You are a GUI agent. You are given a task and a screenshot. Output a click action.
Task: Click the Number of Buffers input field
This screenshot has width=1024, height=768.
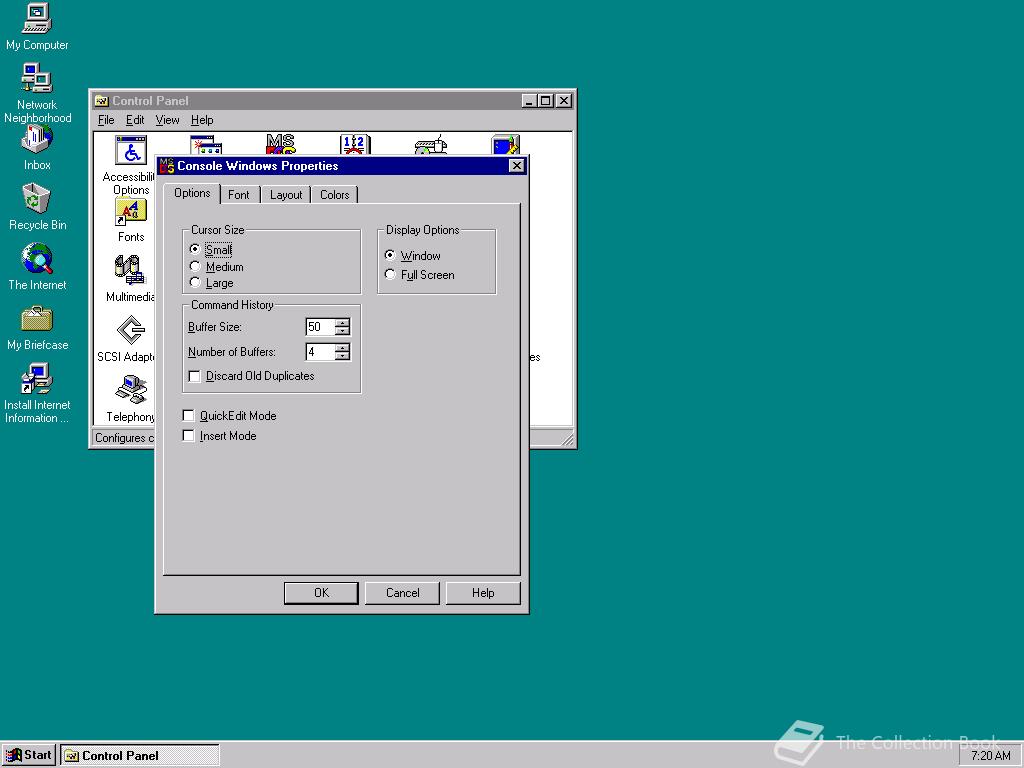[x=320, y=352]
